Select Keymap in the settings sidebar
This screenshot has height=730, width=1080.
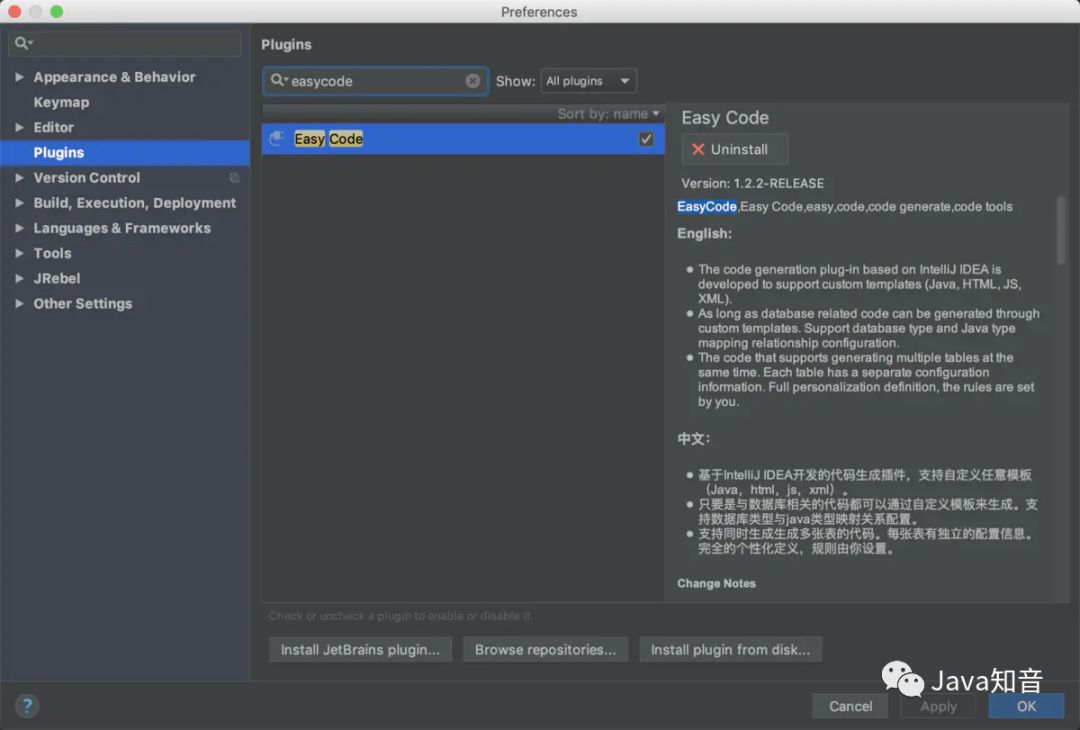click(59, 102)
